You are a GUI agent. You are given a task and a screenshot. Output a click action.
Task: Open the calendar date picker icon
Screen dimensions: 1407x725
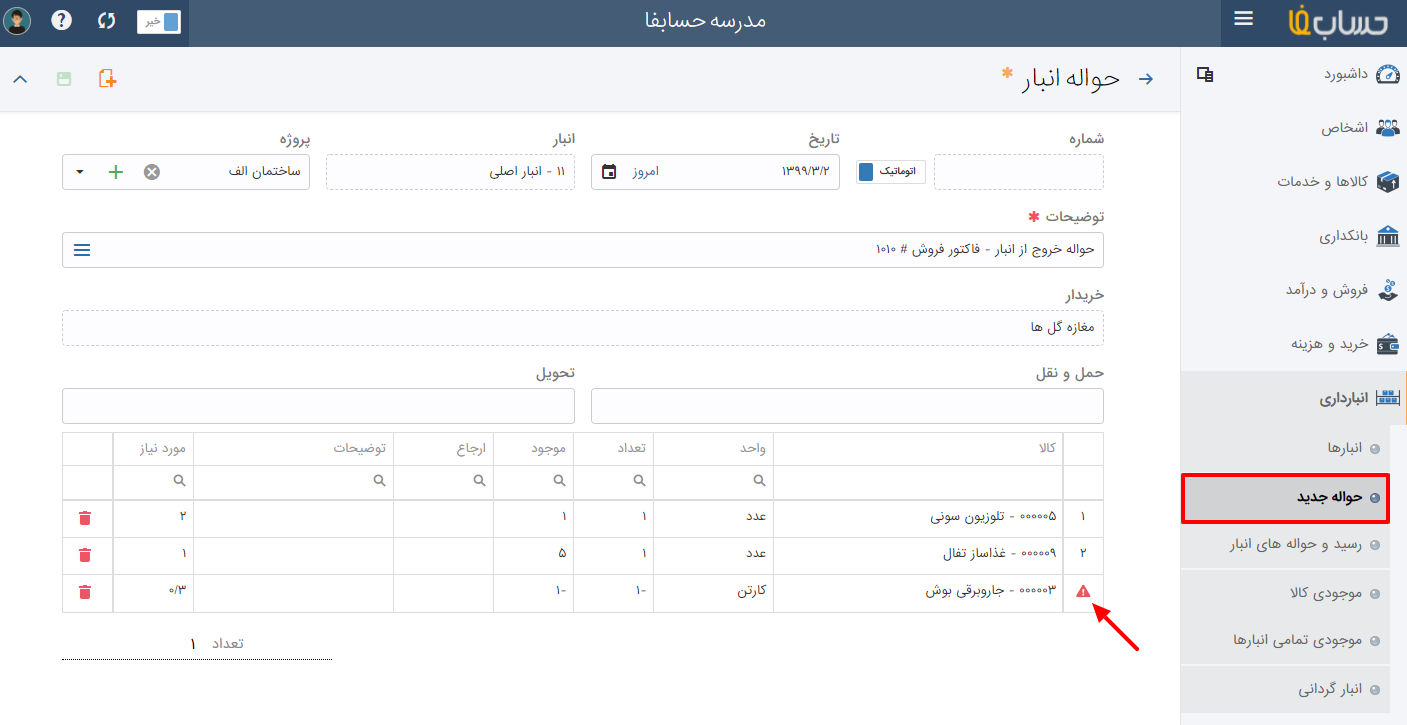click(x=609, y=172)
